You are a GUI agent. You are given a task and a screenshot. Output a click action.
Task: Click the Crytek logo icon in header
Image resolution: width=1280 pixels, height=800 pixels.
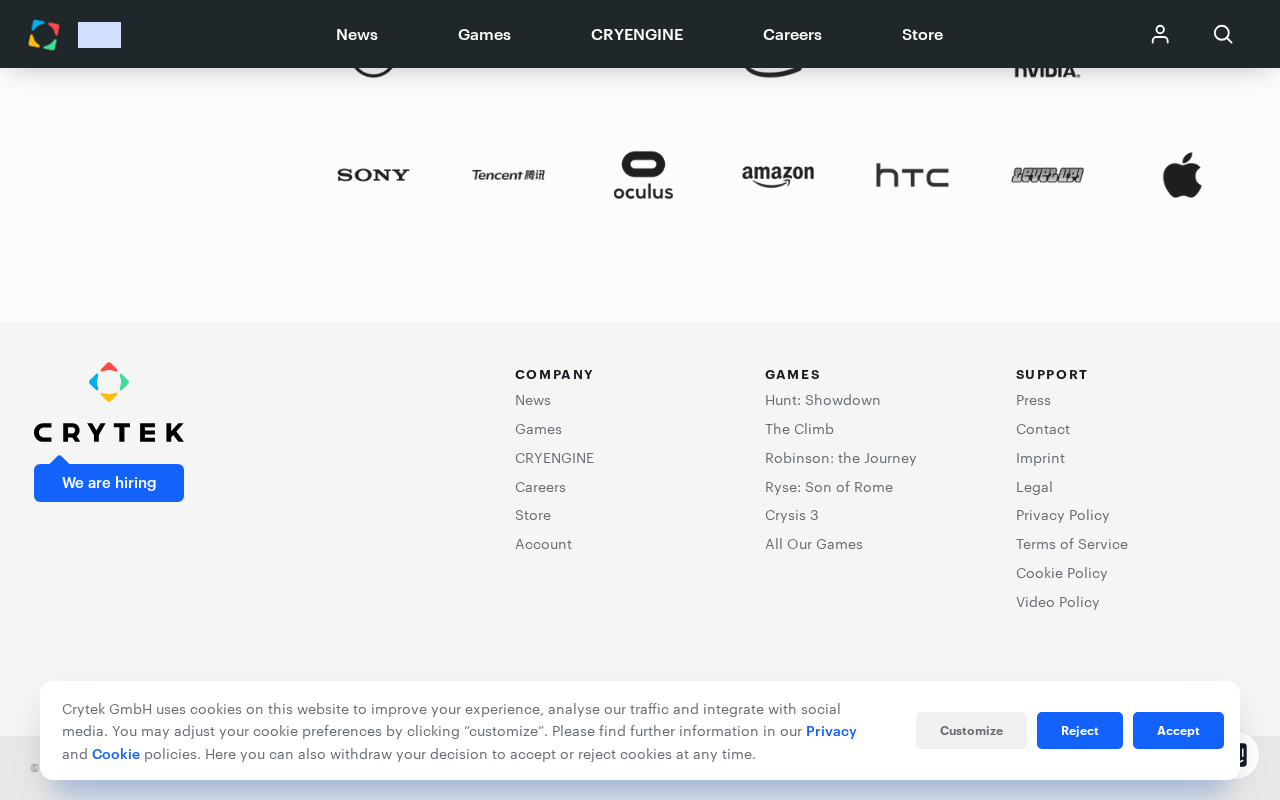(44, 35)
